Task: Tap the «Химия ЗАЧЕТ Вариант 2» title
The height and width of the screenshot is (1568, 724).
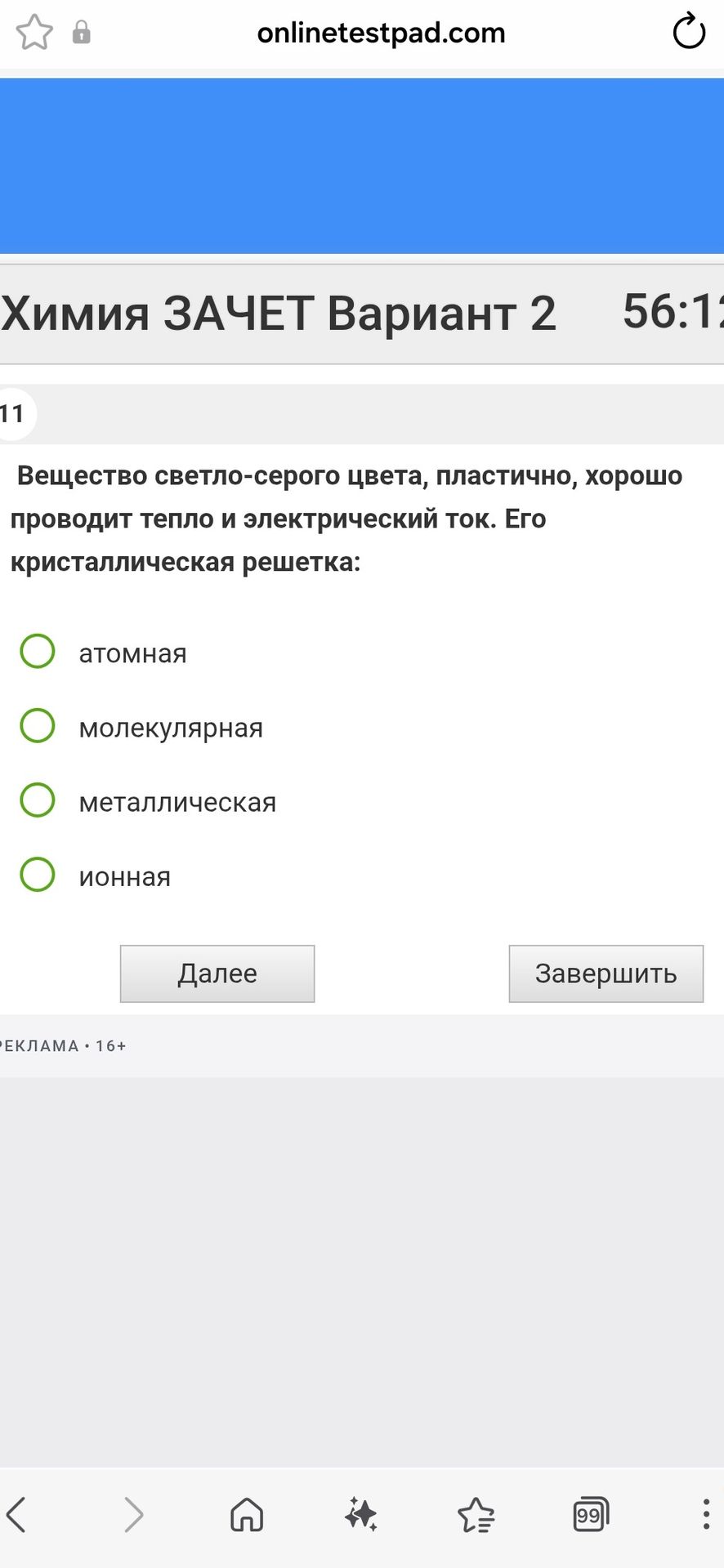Action: click(x=279, y=314)
